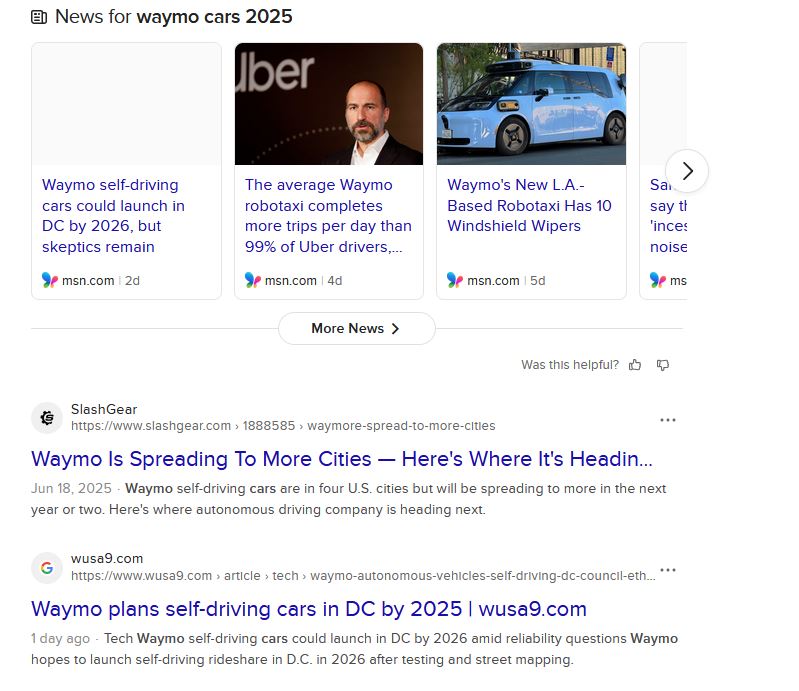
Task: Click the newspaper icon beside News heading
Action: pos(39,17)
